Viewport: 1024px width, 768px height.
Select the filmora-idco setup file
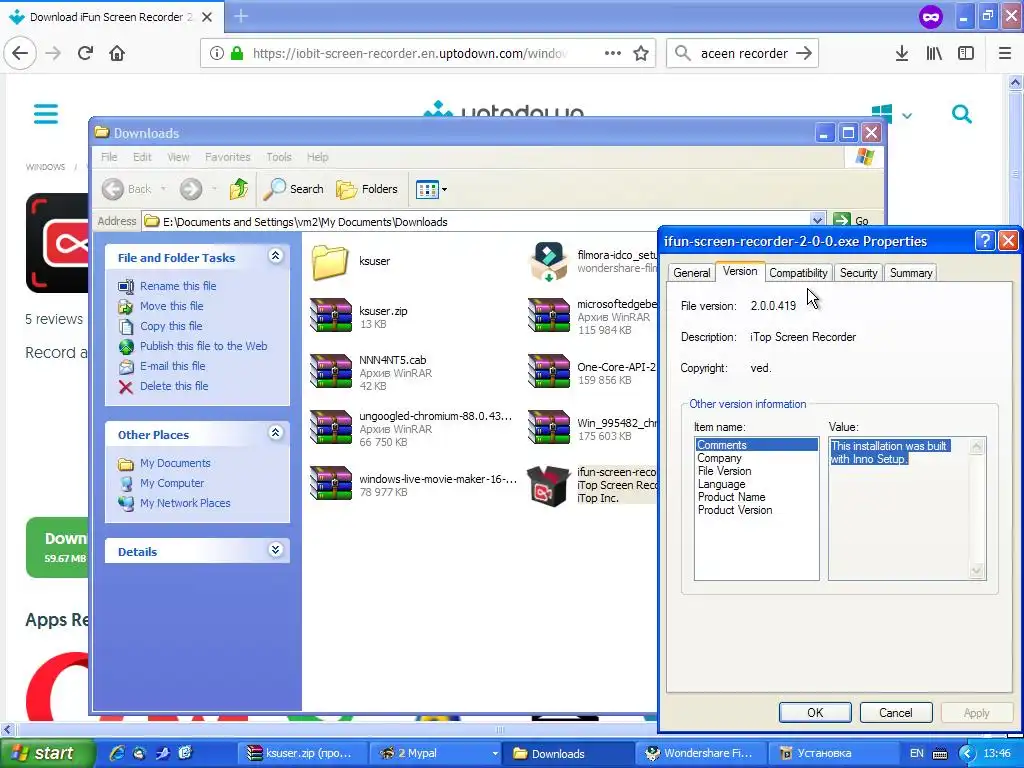coord(592,261)
